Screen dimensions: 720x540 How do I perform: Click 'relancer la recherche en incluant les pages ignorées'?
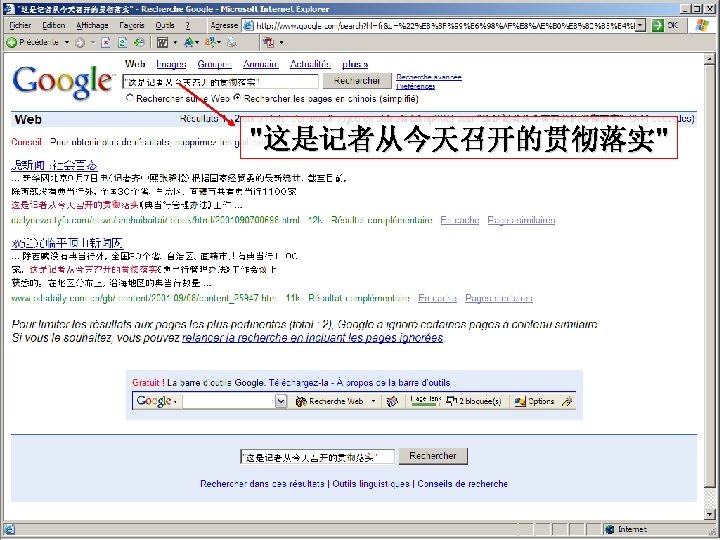pos(313,338)
